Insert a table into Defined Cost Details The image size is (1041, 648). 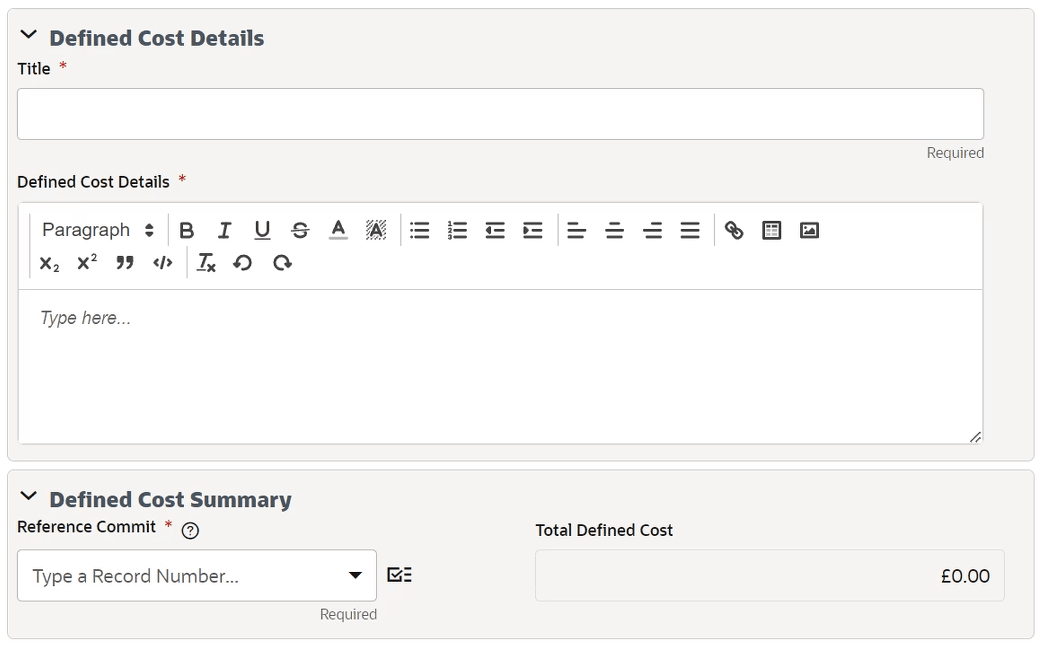point(771,230)
